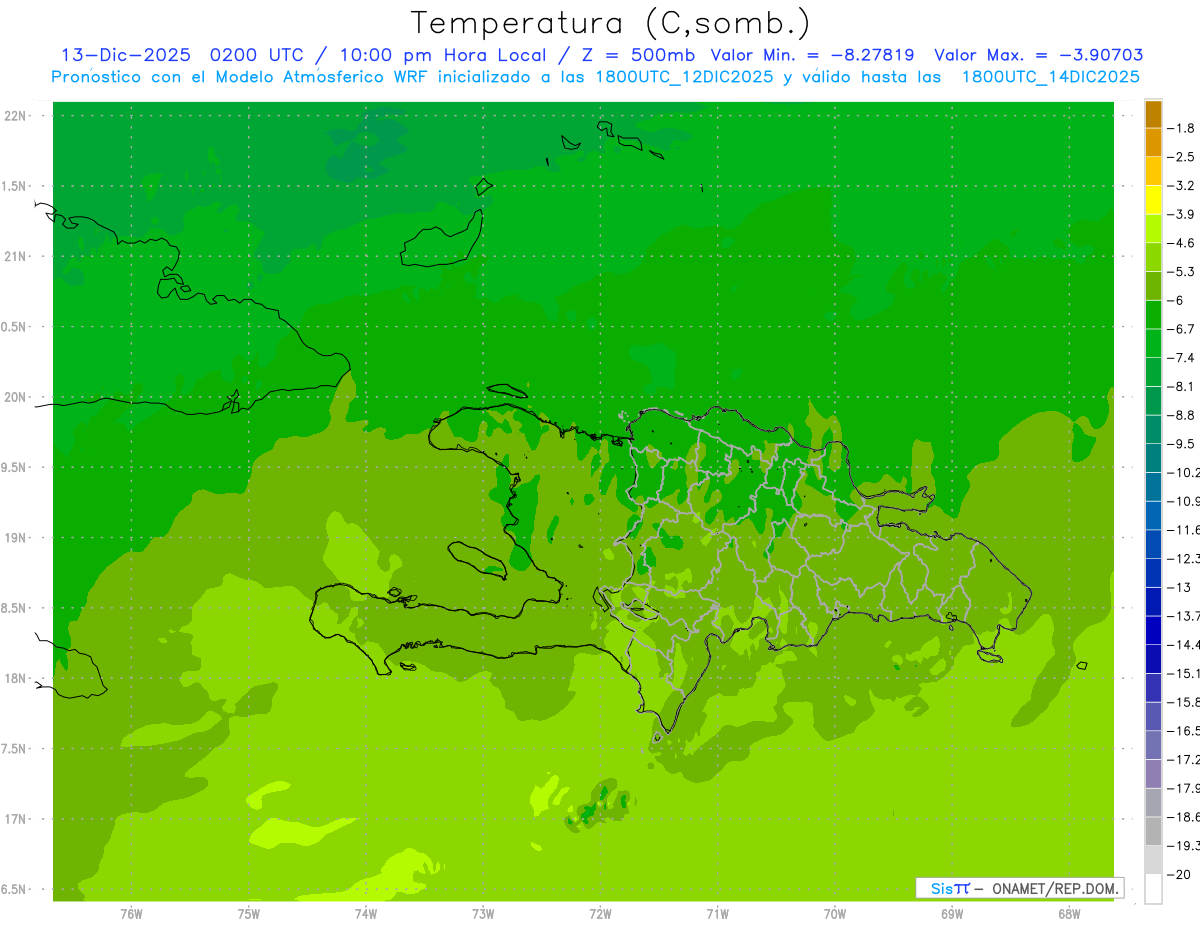This screenshot has height=927, width=1200.
Task: Click the teal swatch between -8.8 and -9.5
Action: 1154,430
